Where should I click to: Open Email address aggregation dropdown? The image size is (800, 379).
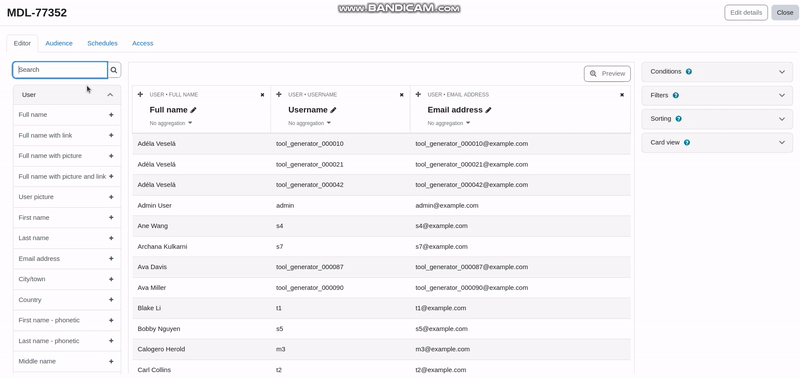[x=449, y=123]
